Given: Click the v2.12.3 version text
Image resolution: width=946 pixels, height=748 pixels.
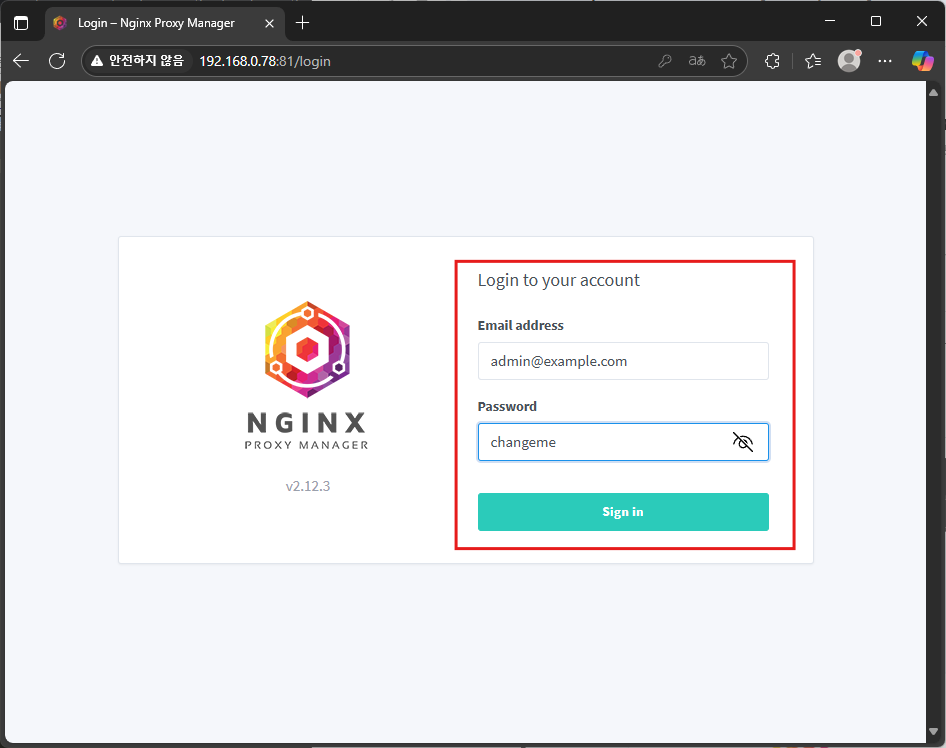Looking at the screenshot, I should [x=308, y=486].
